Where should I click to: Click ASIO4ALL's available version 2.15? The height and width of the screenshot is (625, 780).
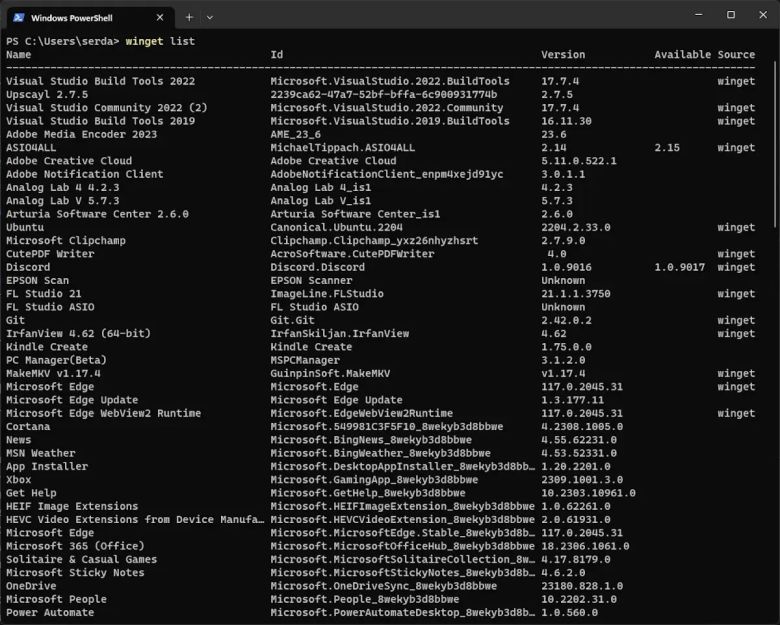click(667, 147)
